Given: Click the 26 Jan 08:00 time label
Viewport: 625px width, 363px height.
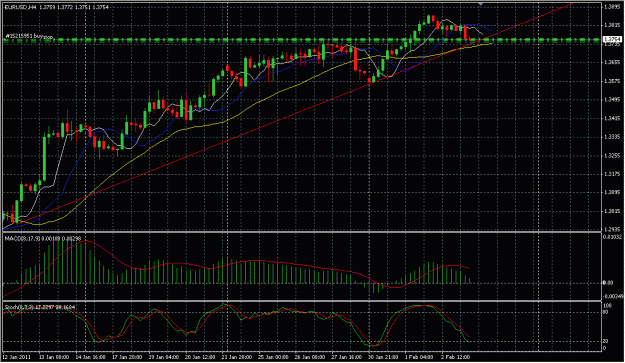Looking at the screenshot, I should coord(309,357).
